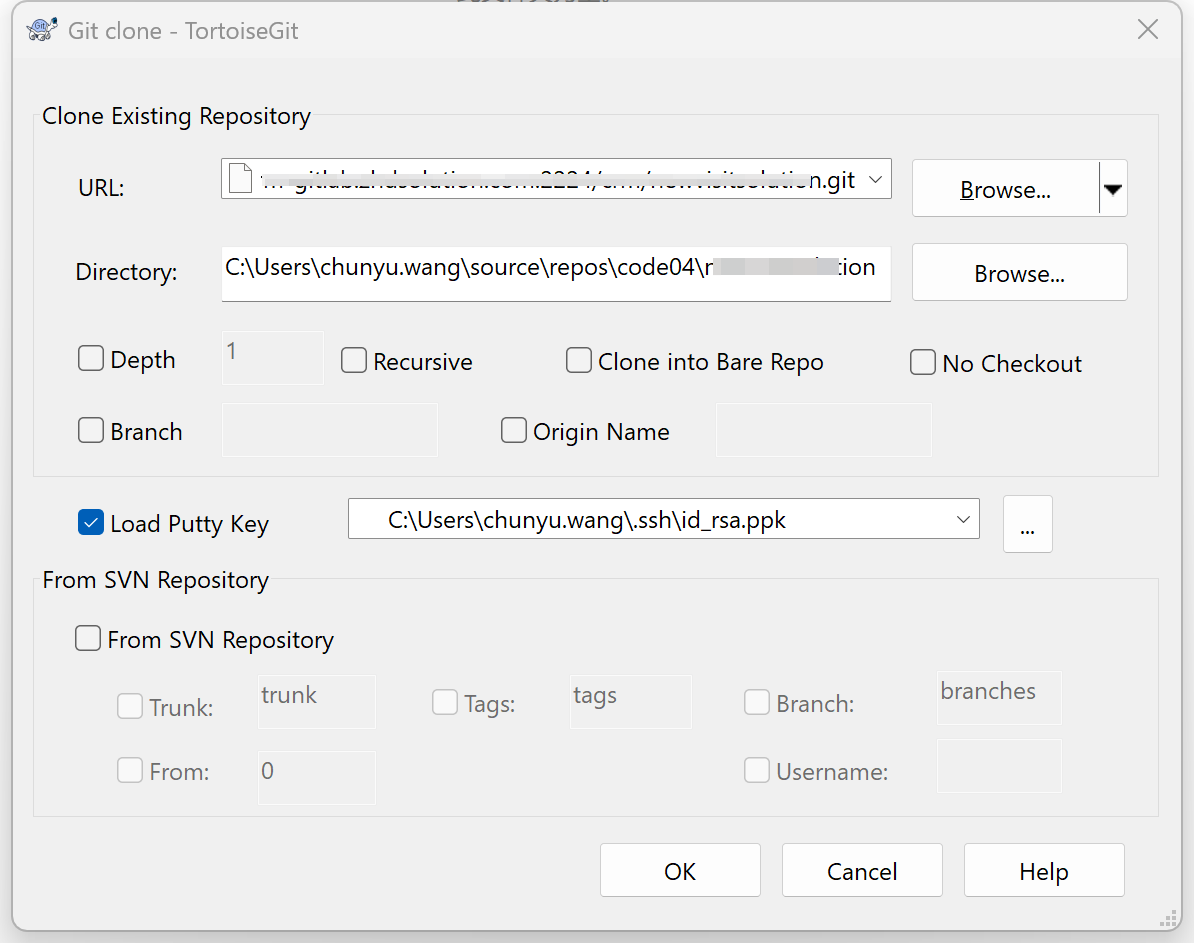
Task: Click the Depth value field
Action: [x=272, y=357]
